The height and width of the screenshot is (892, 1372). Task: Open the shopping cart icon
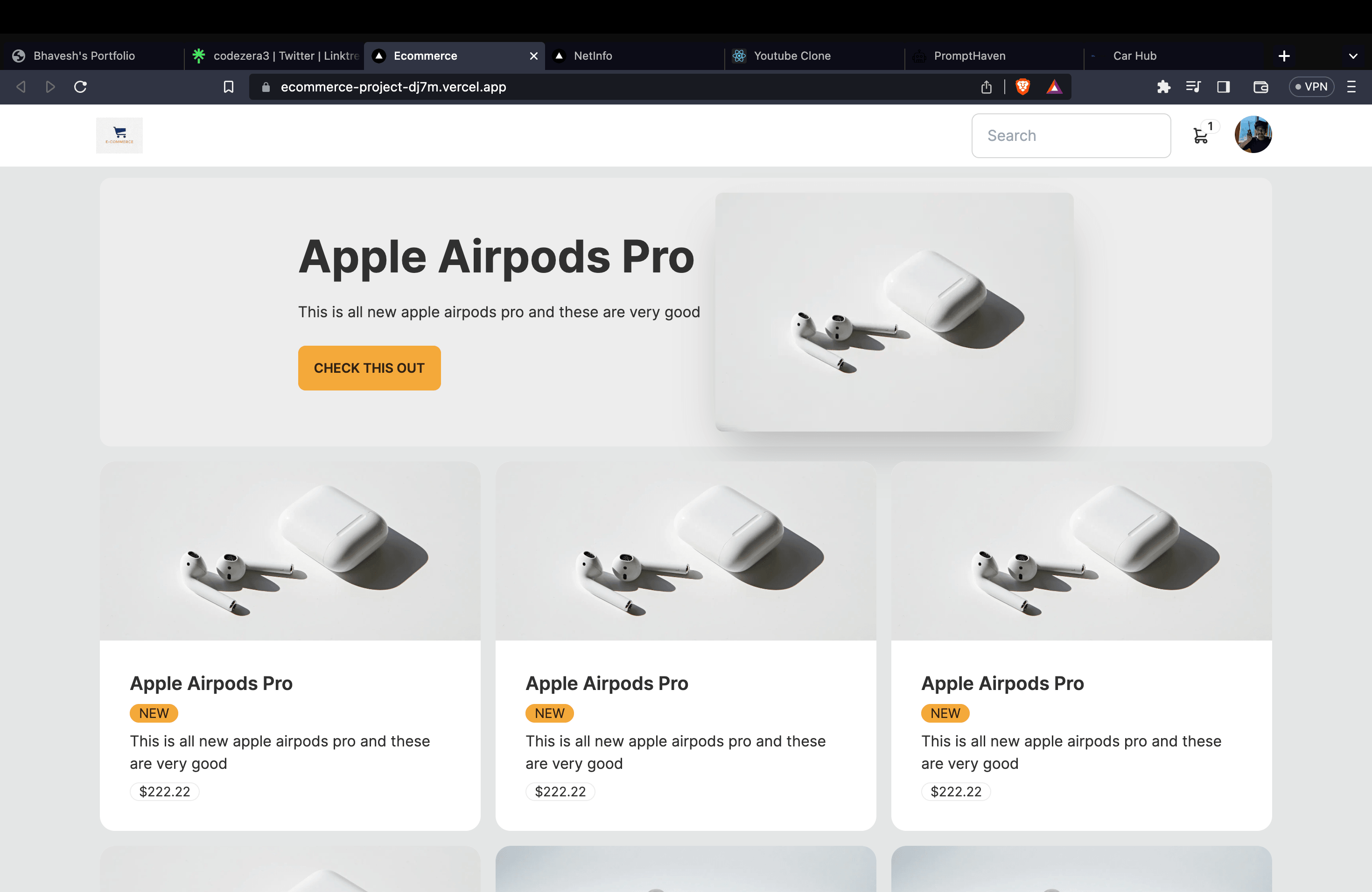pyautogui.click(x=1201, y=136)
